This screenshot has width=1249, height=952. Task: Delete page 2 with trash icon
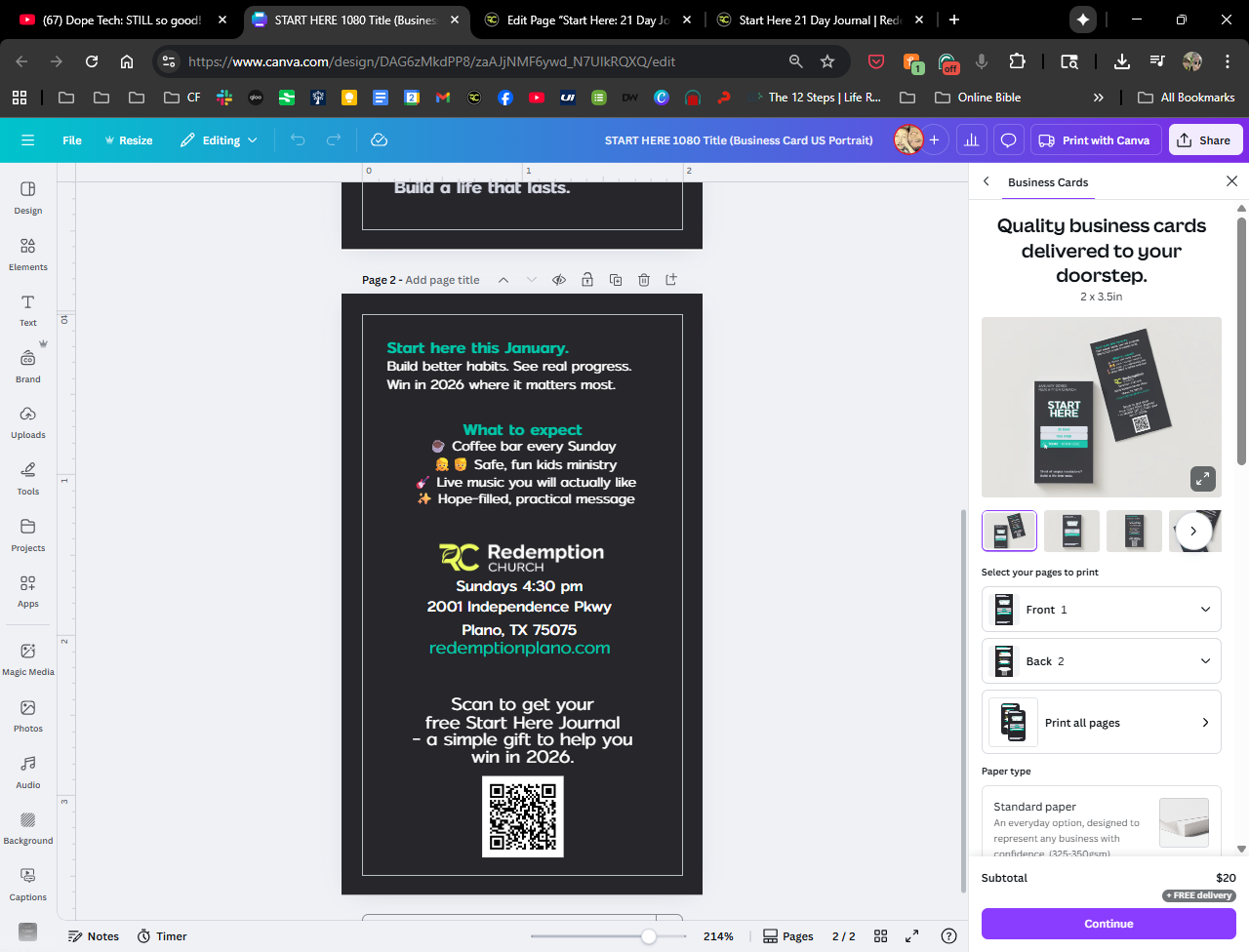pyautogui.click(x=644, y=280)
